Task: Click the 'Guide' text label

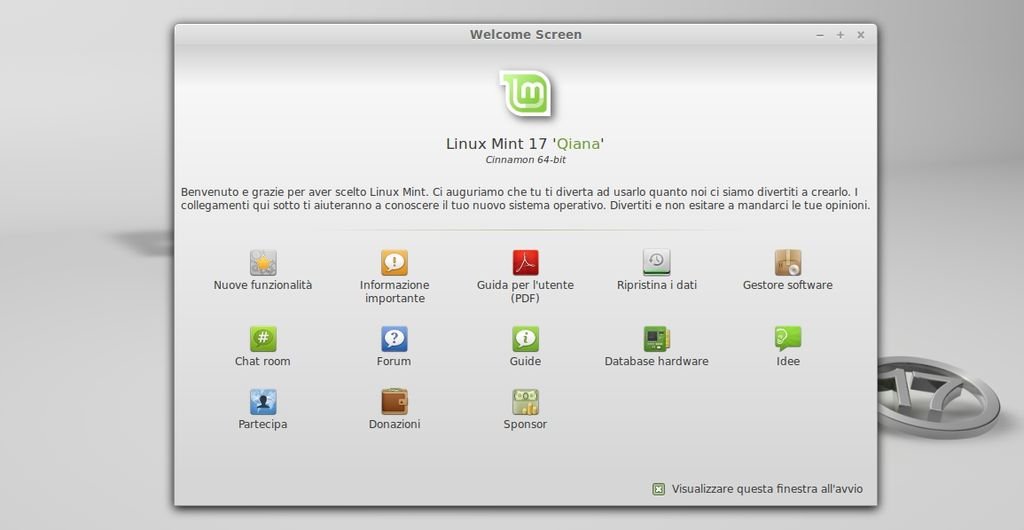Action: [525, 361]
